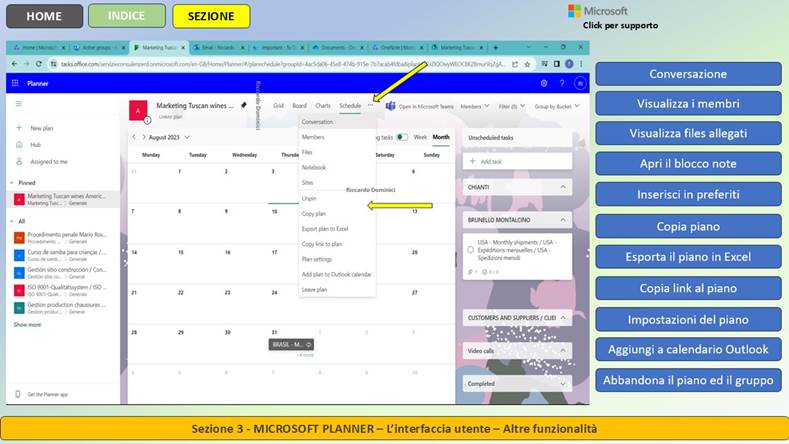The width and height of the screenshot is (789, 444).
Task: Click the INDICE button
Action: point(126,16)
